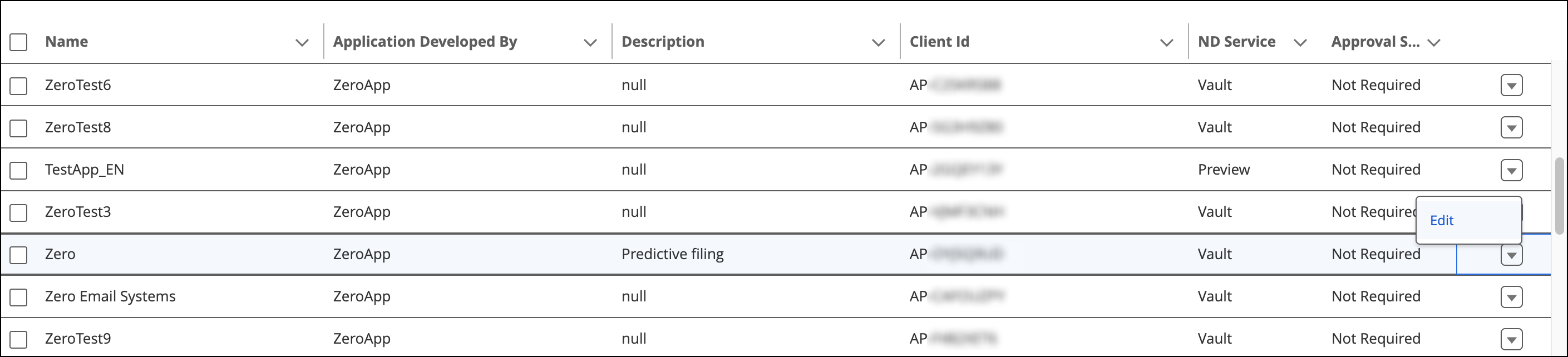The image size is (1568, 357).
Task: Check the box for ZeroTest8
Action: 18,128
